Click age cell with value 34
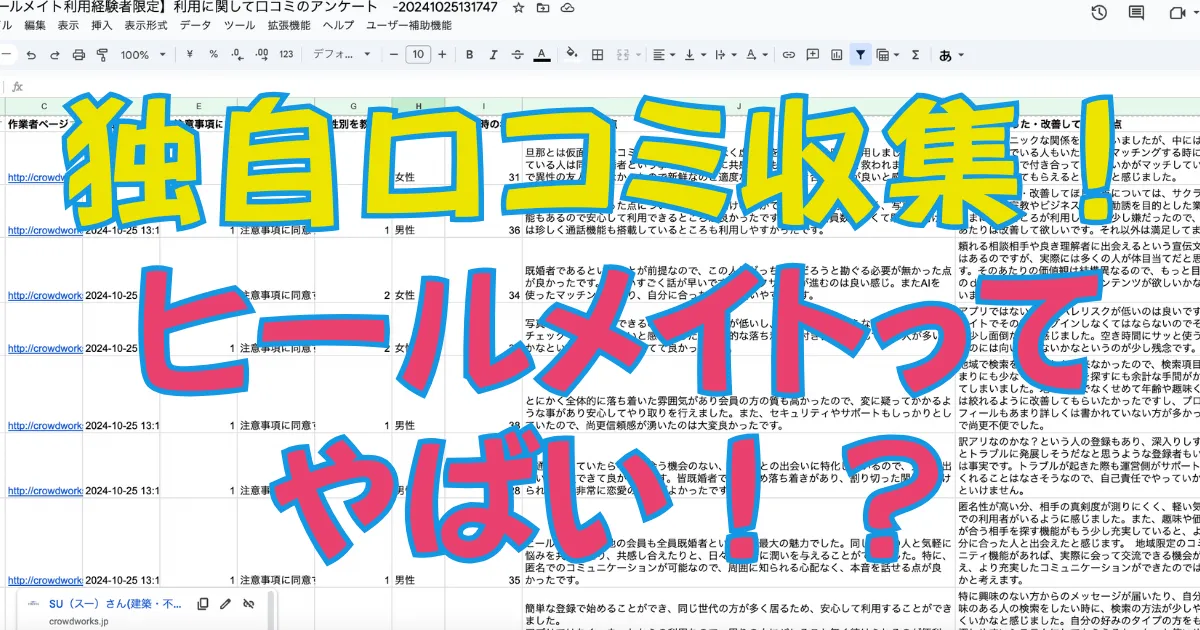This screenshot has height=630, width=1200. click(x=513, y=295)
